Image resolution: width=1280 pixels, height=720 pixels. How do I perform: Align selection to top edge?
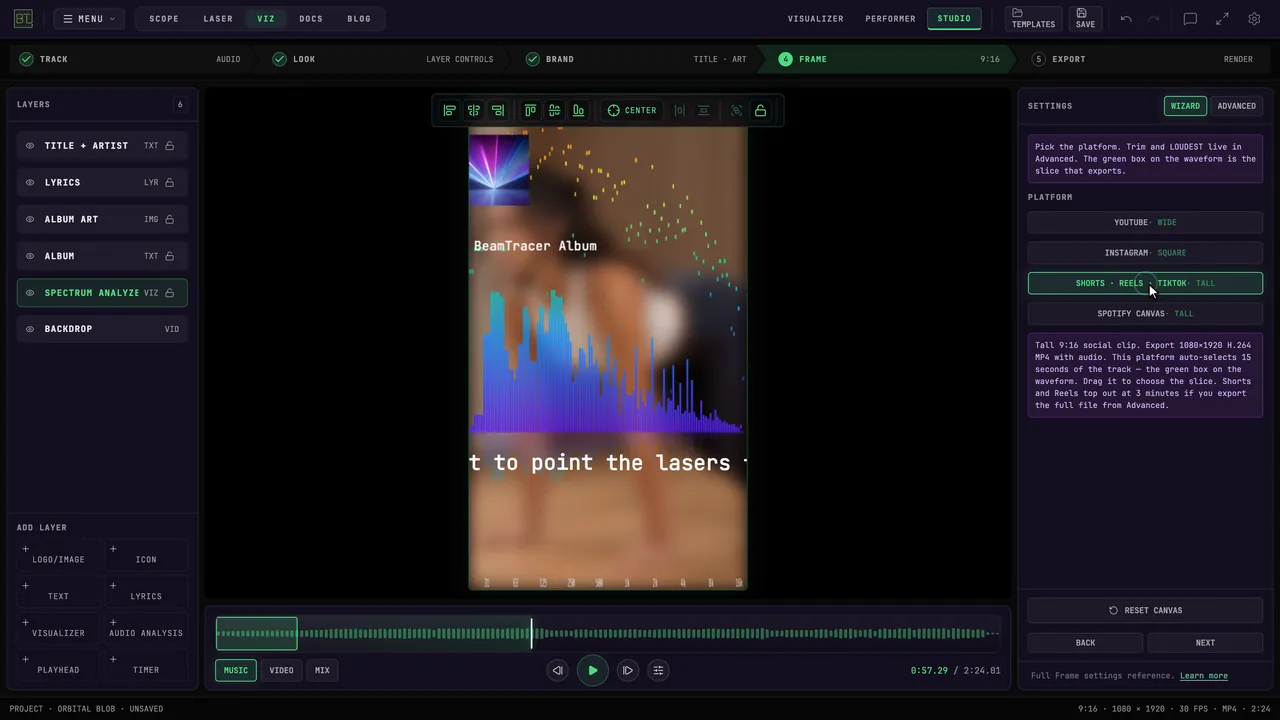pyautogui.click(x=530, y=110)
